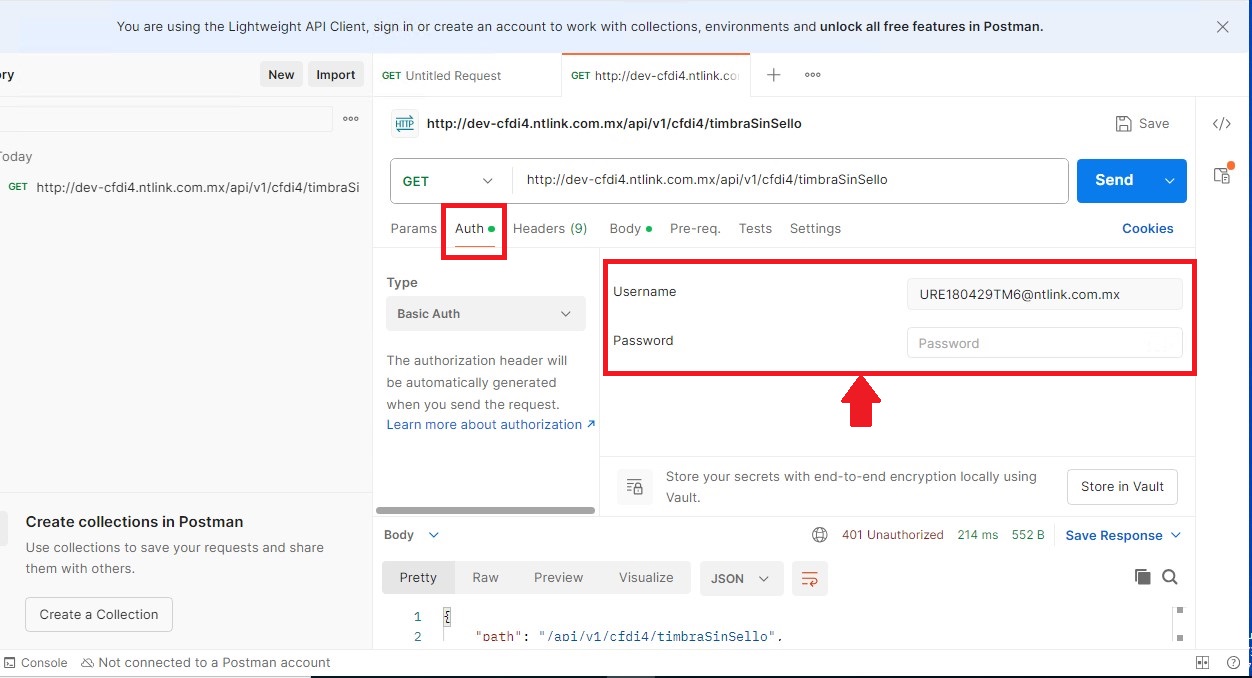Open the GET method dropdown
This screenshot has height=678, width=1252.
pos(448,181)
